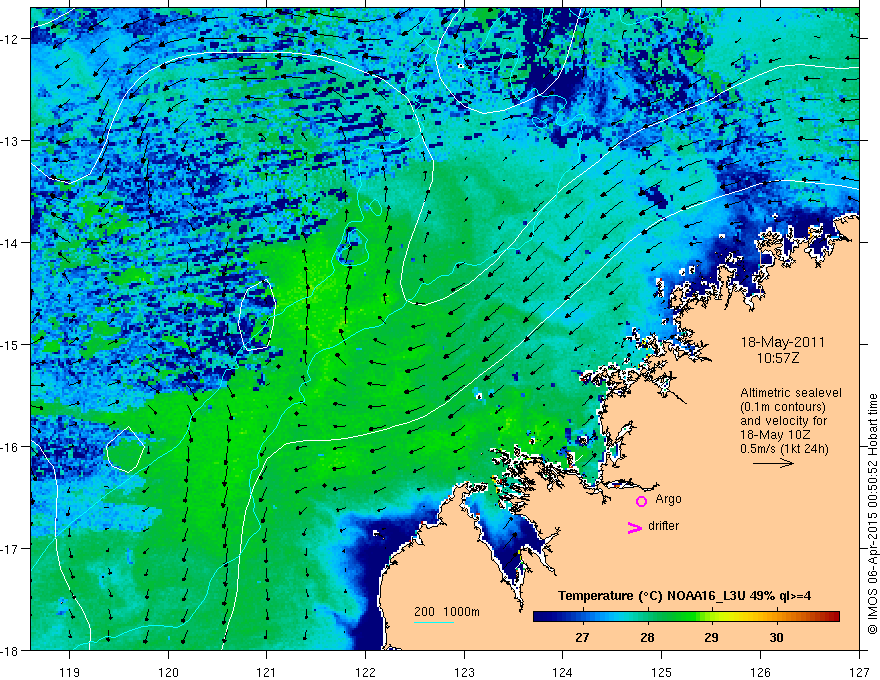Click the 'Altimetric sealevel' caption line

791,393
